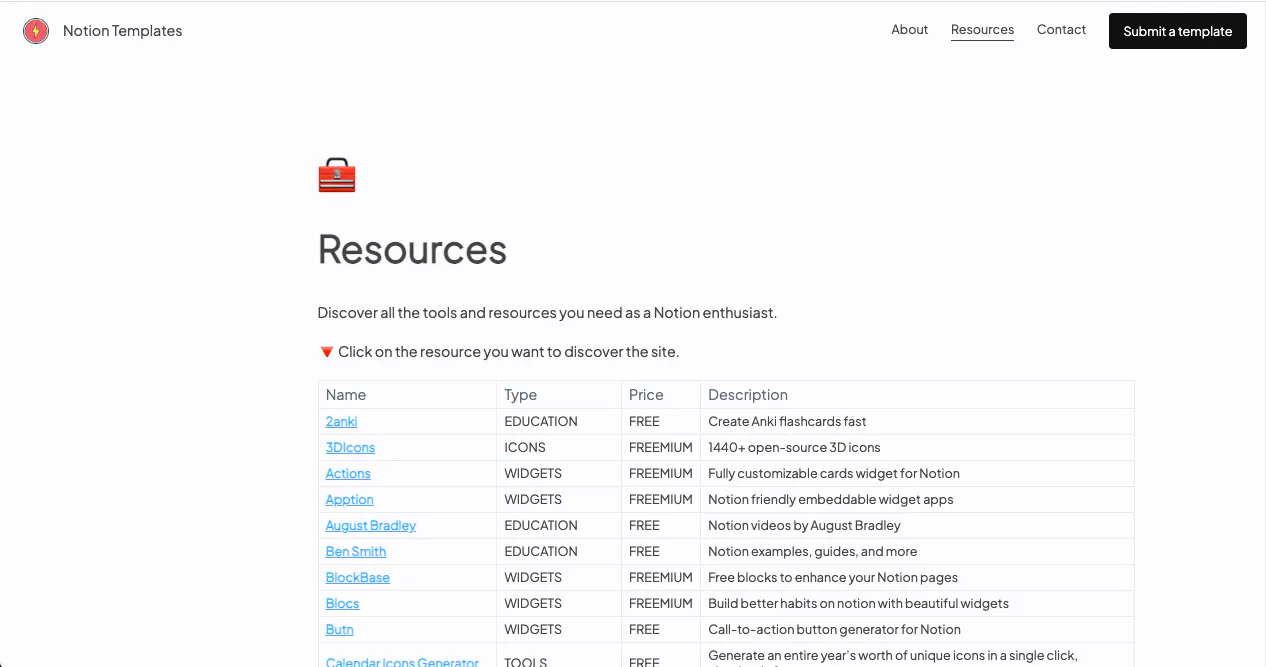Open the August Bradley link
Image resolution: width=1266 pixels, height=667 pixels.
click(x=371, y=525)
